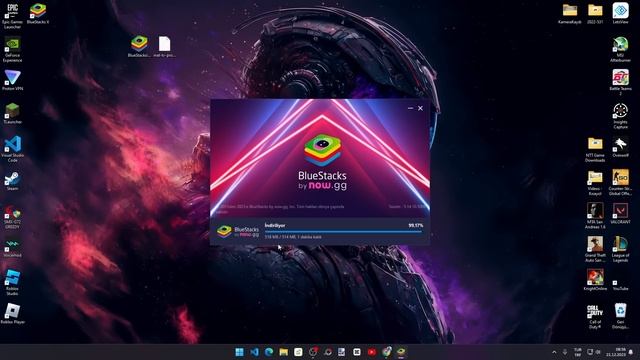
Task: Open the MSI Afterburner desktop shortcut
Action: [620, 50]
